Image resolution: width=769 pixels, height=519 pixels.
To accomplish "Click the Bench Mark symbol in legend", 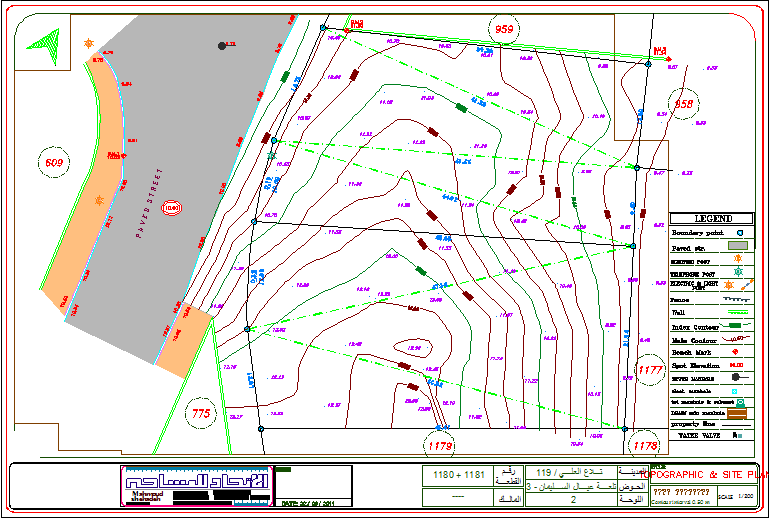I will (x=739, y=352).
